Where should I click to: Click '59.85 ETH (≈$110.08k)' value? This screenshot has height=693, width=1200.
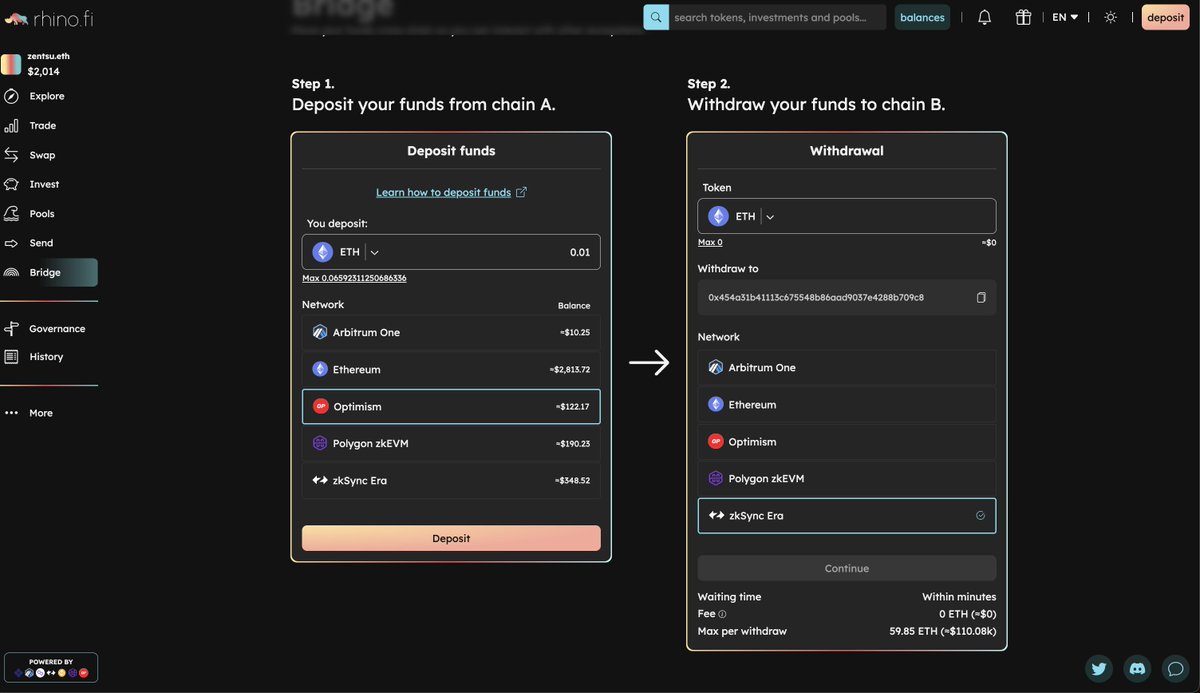coord(943,631)
